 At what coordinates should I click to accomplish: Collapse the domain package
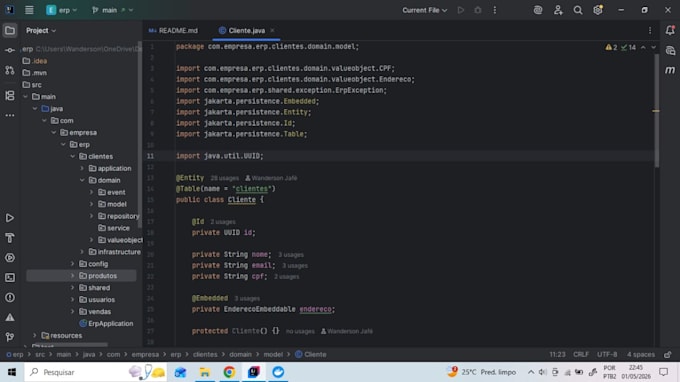click(x=82, y=180)
